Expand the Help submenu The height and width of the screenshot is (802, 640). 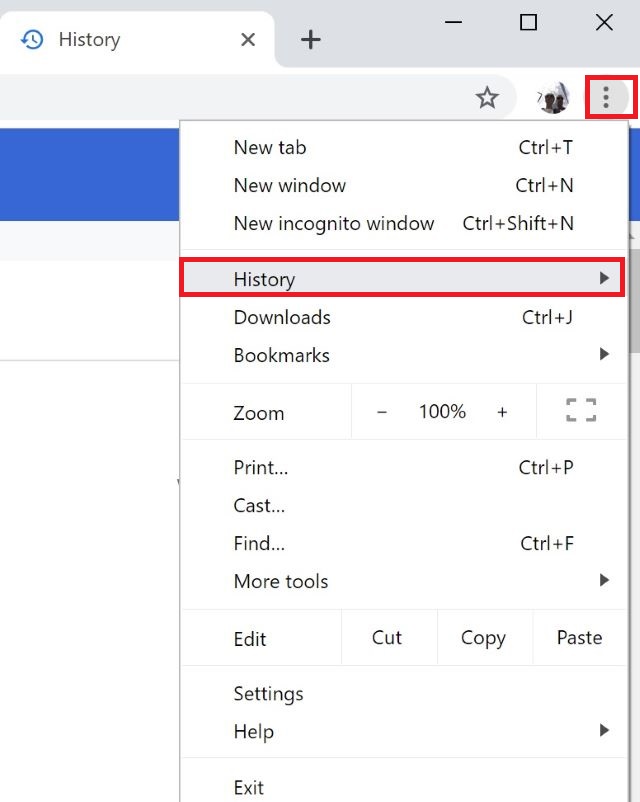(404, 731)
